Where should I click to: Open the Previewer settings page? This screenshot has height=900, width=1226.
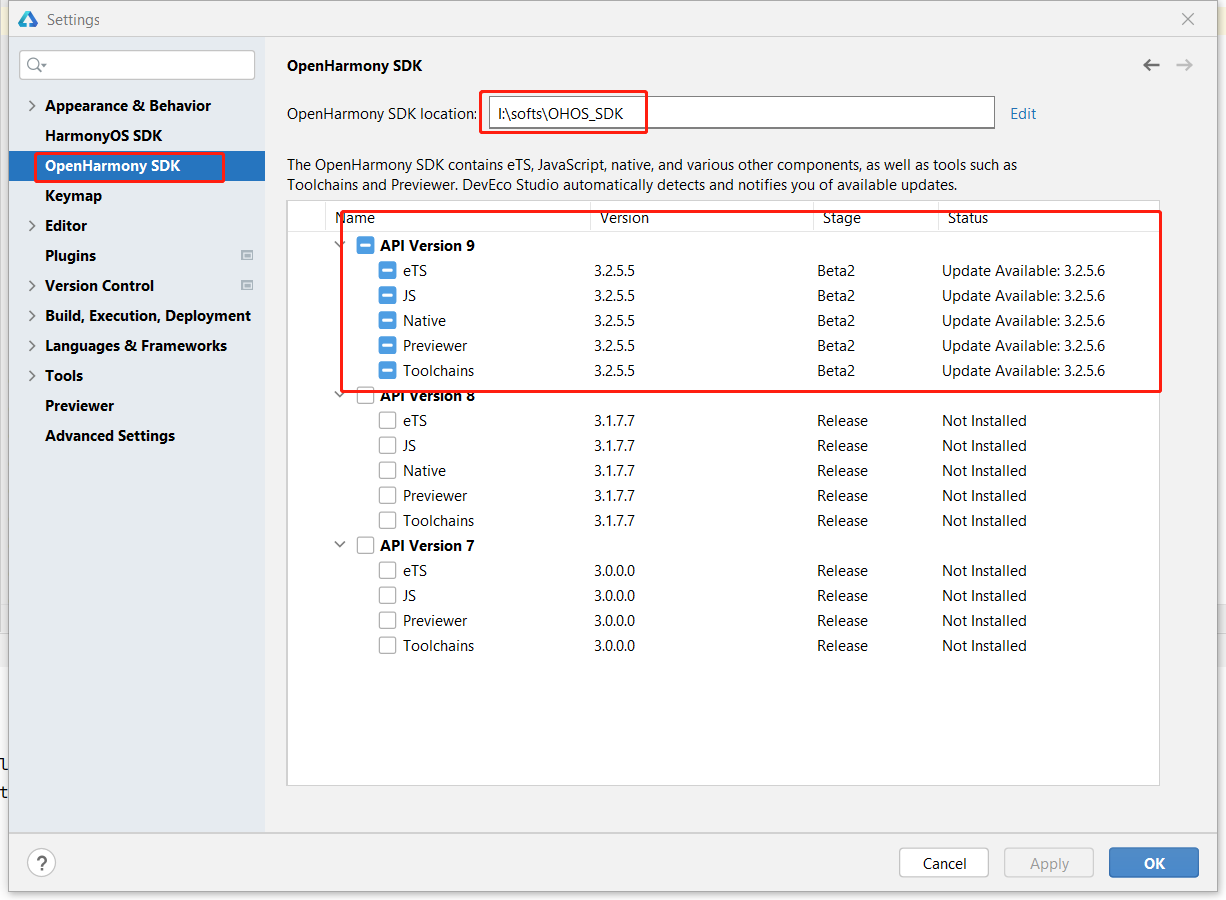[x=79, y=405]
